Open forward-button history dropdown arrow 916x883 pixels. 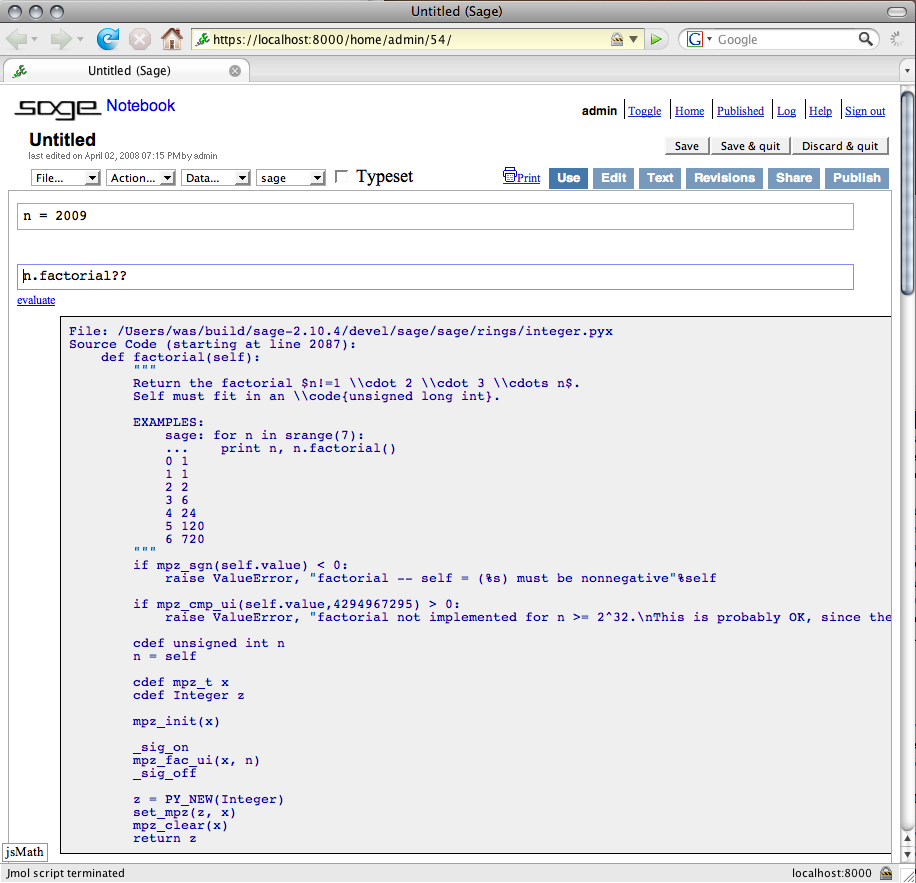click(x=80, y=40)
